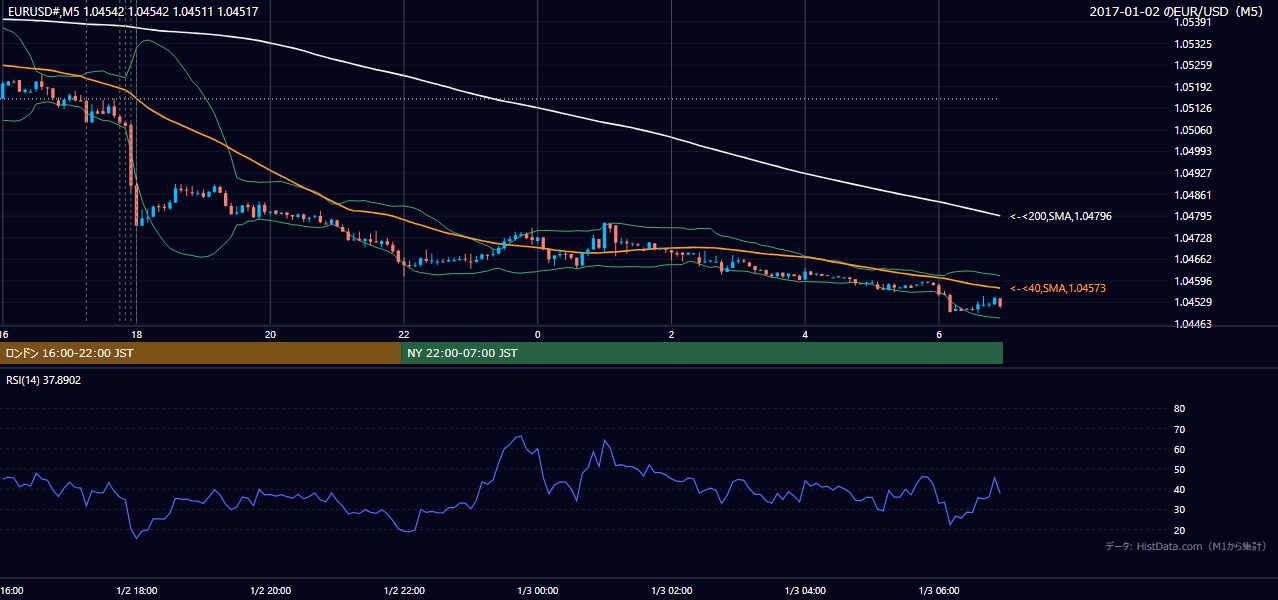Click the lowest price label 1.04463

(x=1193, y=324)
